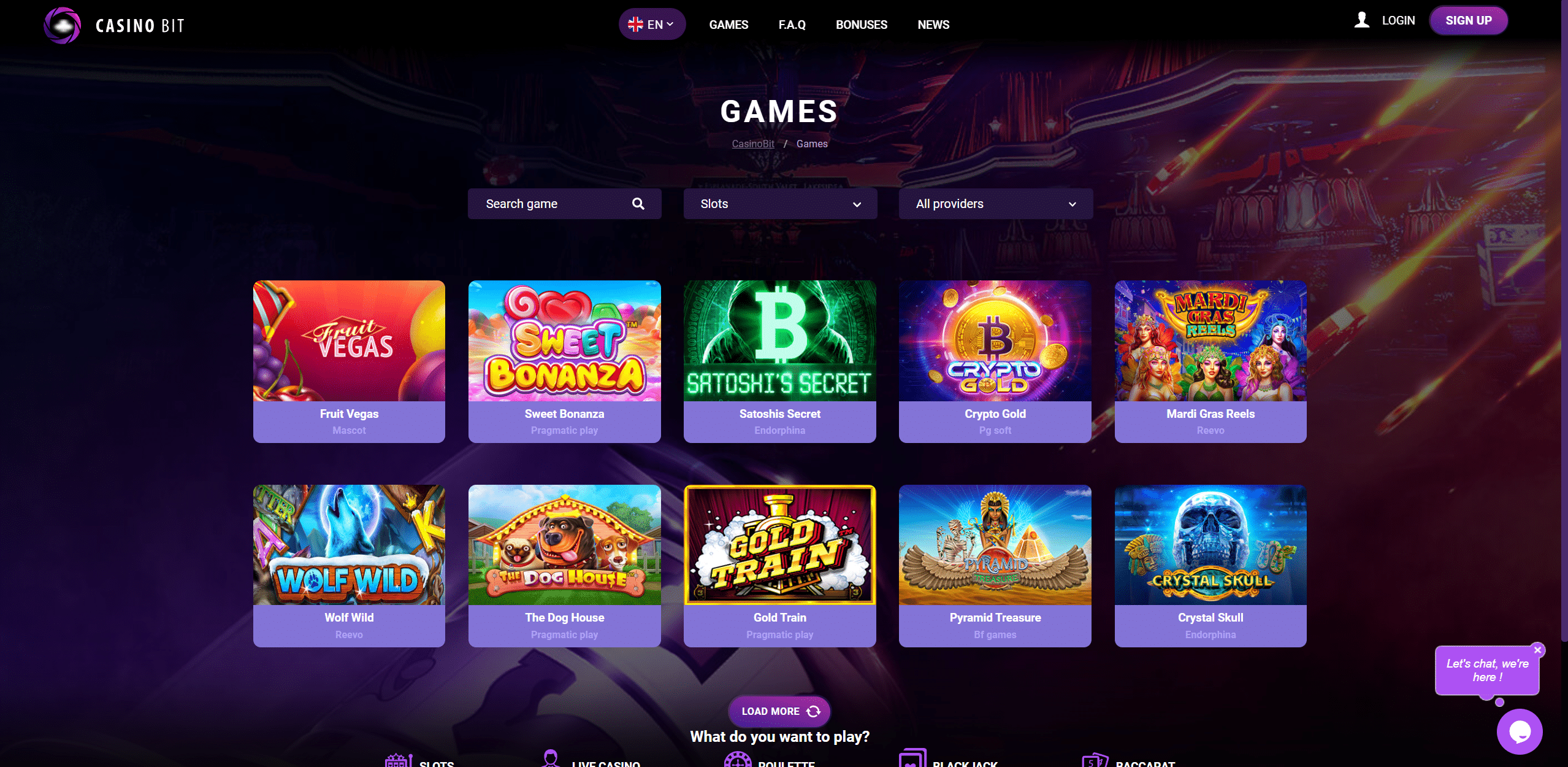This screenshot has height=767, width=1568.
Task: Click the Roulette category icon
Action: [737, 760]
